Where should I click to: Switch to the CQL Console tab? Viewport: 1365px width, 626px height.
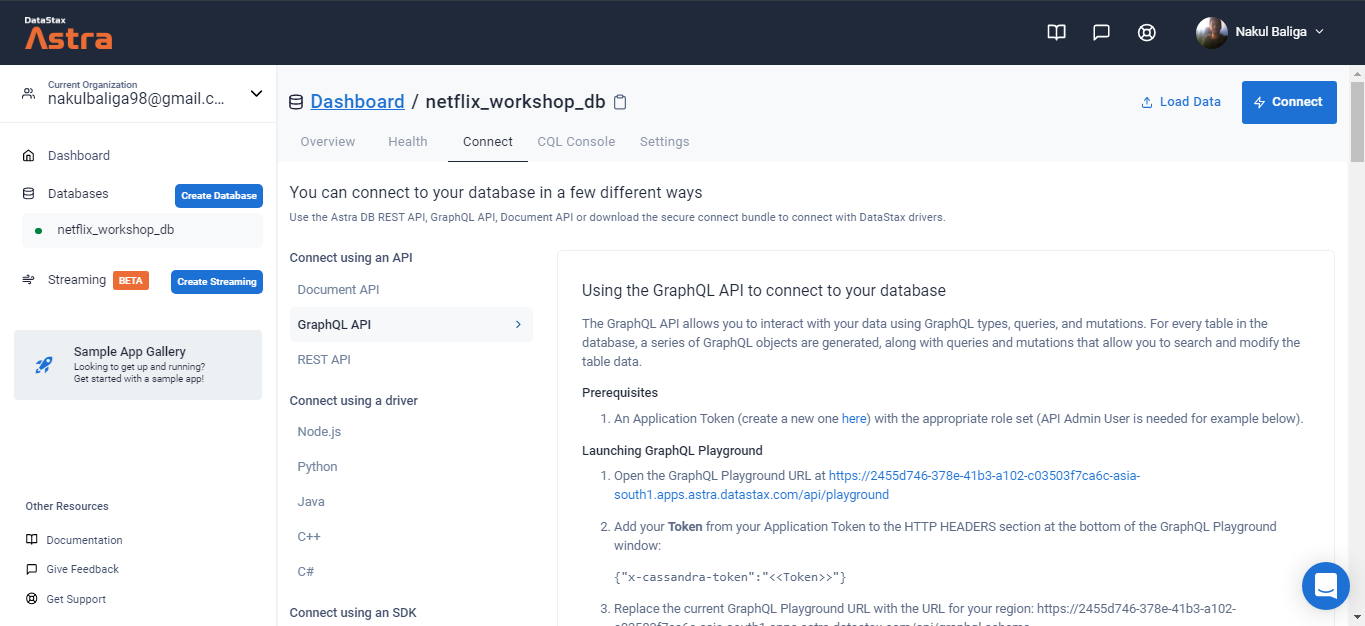(576, 141)
